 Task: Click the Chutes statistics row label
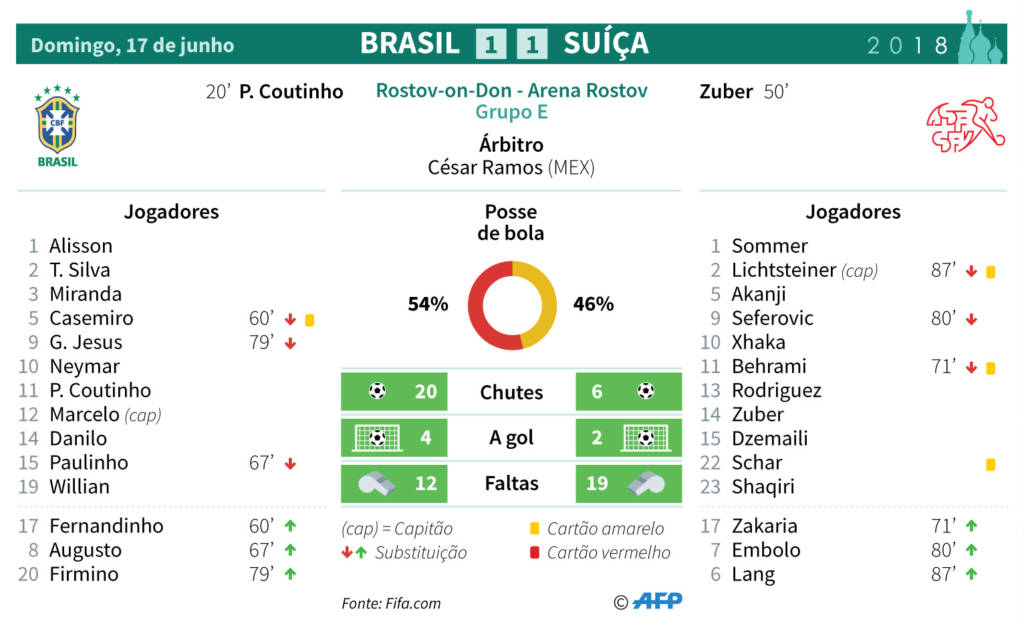coord(511,392)
